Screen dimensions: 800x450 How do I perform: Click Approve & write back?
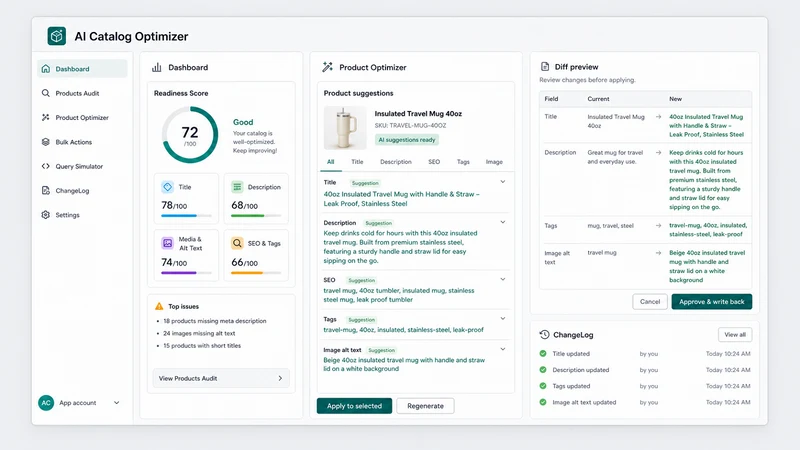712,302
